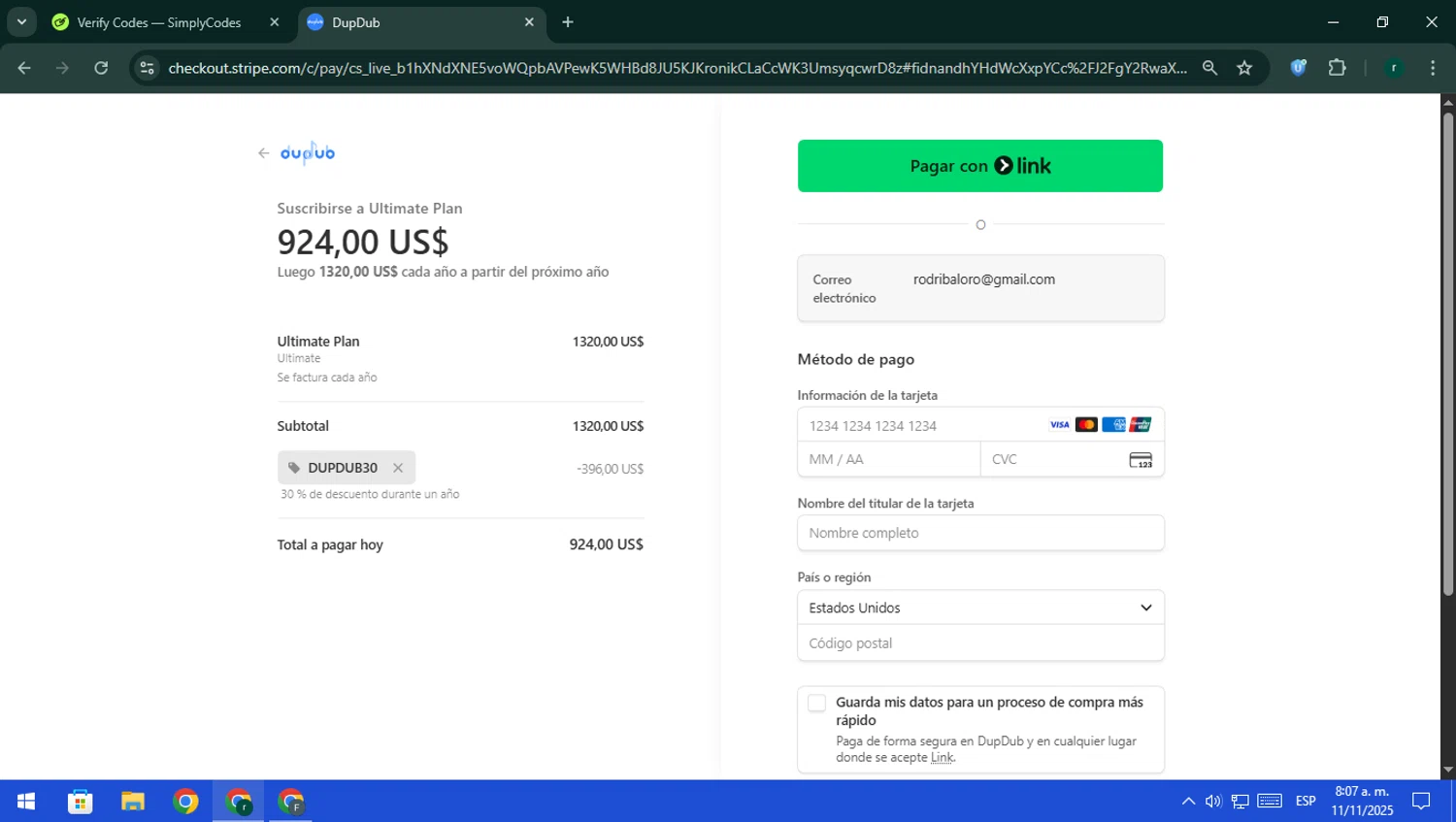Go back in browser history
The height and width of the screenshot is (822, 1456).
tap(24, 68)
